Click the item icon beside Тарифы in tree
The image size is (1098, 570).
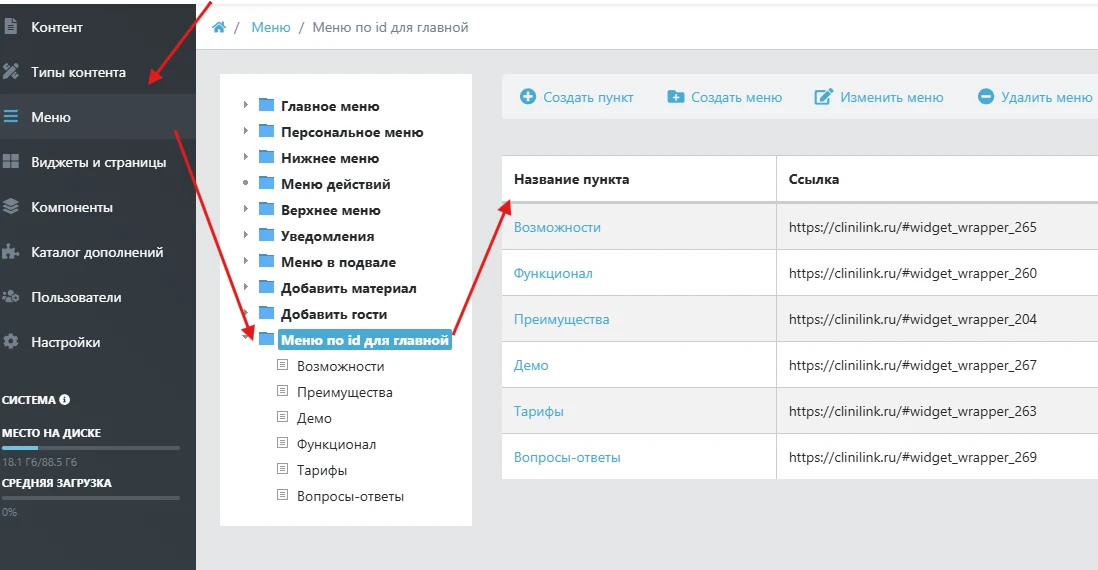[x=283, y=469]
